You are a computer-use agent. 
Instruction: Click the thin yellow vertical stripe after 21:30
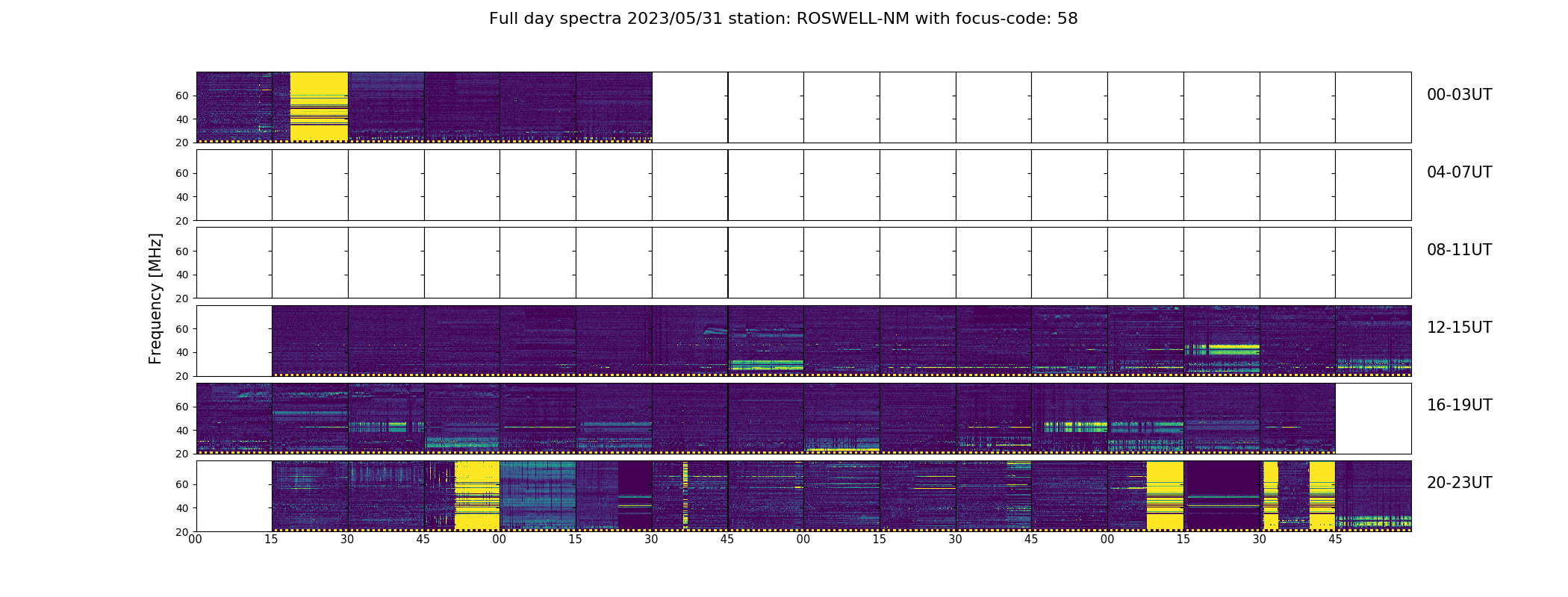pos(685,496)
